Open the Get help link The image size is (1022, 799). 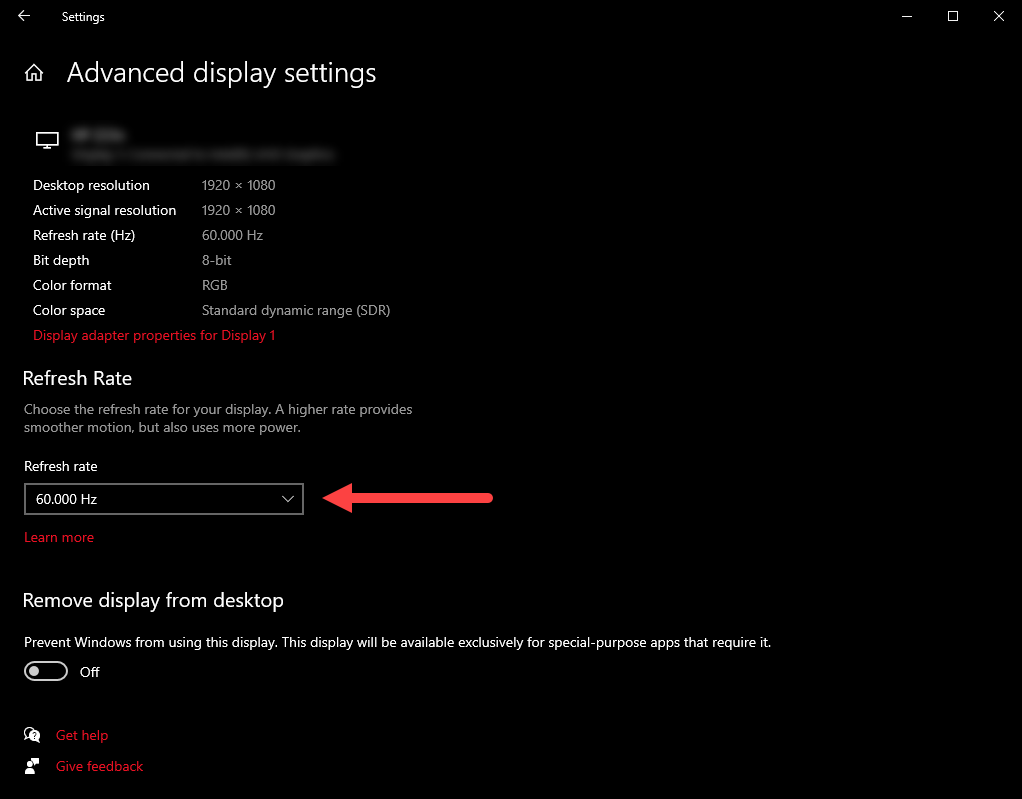pyautogui.click(x=82, y=735)
